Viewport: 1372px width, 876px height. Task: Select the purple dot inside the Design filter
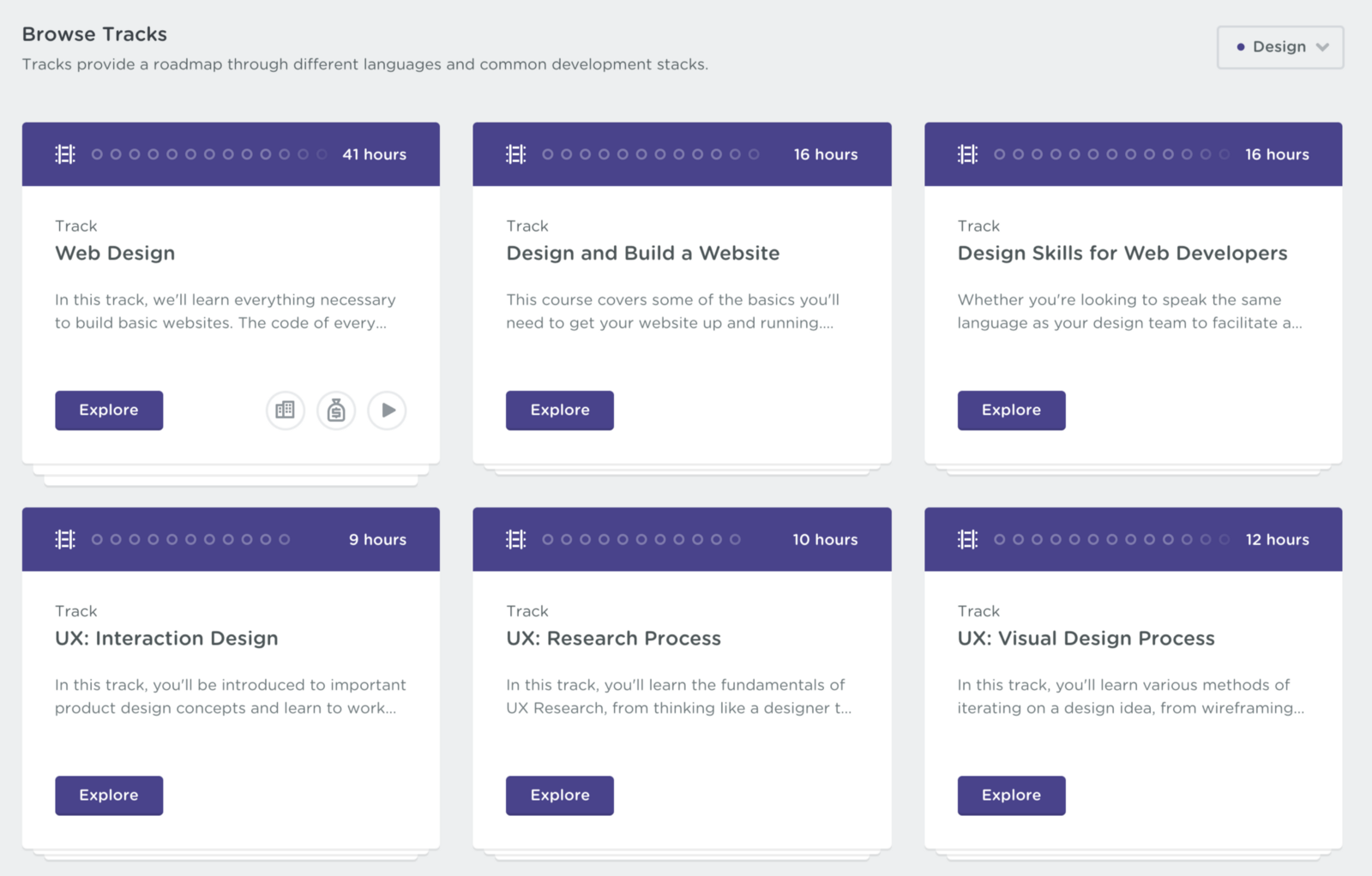[x=1241, y=47]
